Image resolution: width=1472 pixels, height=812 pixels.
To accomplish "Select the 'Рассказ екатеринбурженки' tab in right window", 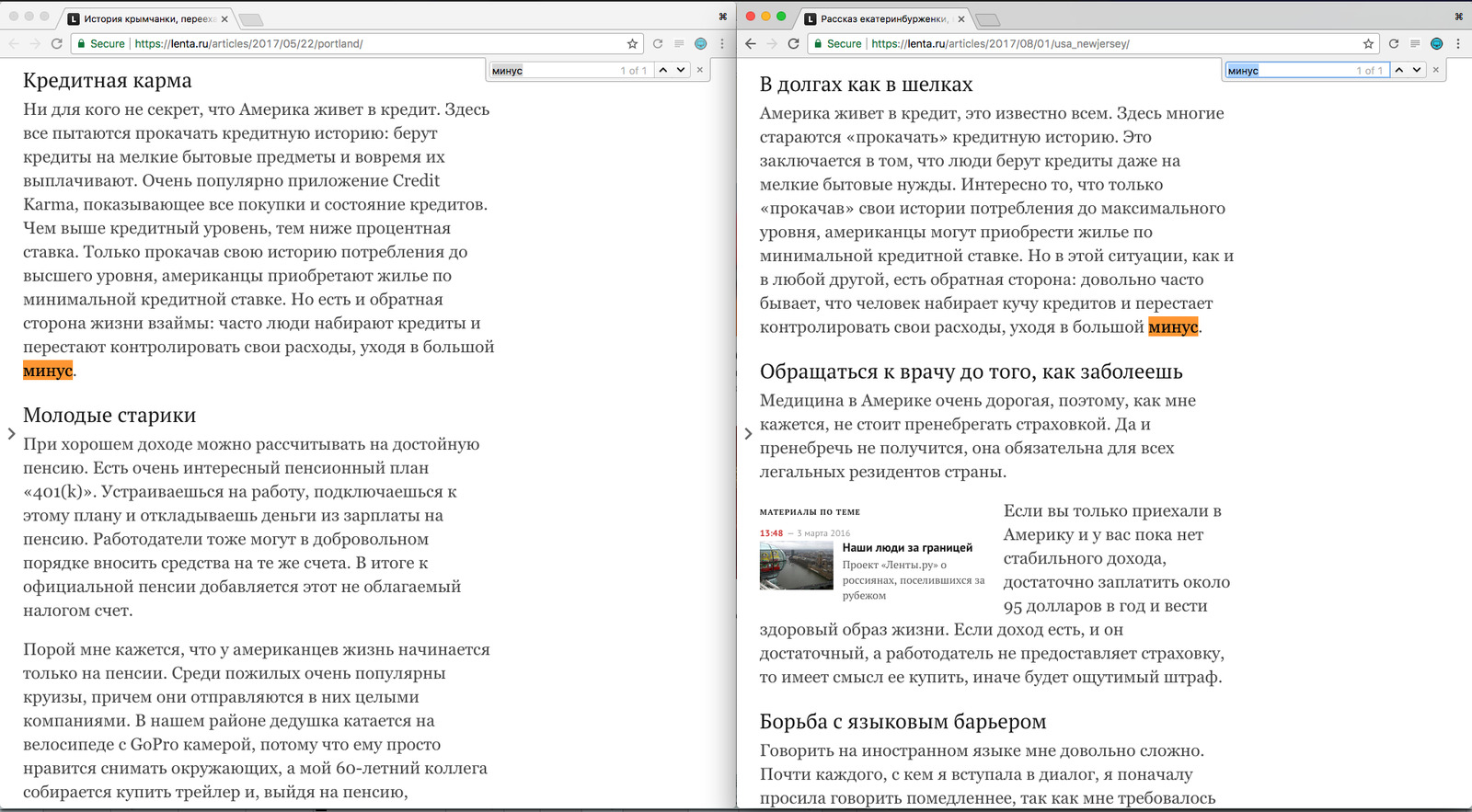I will point(883,18).
